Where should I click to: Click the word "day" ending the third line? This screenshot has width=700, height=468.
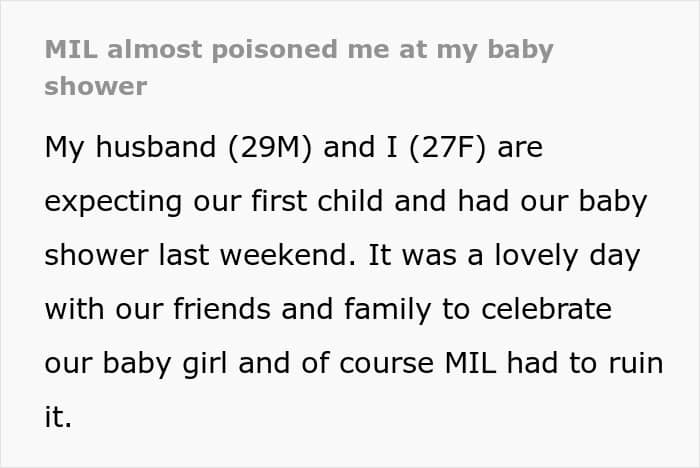coord(616,256)
